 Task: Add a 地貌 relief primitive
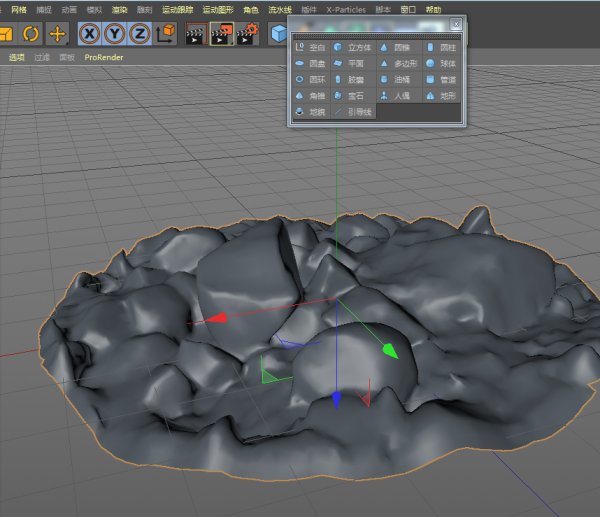coord(311,112)
